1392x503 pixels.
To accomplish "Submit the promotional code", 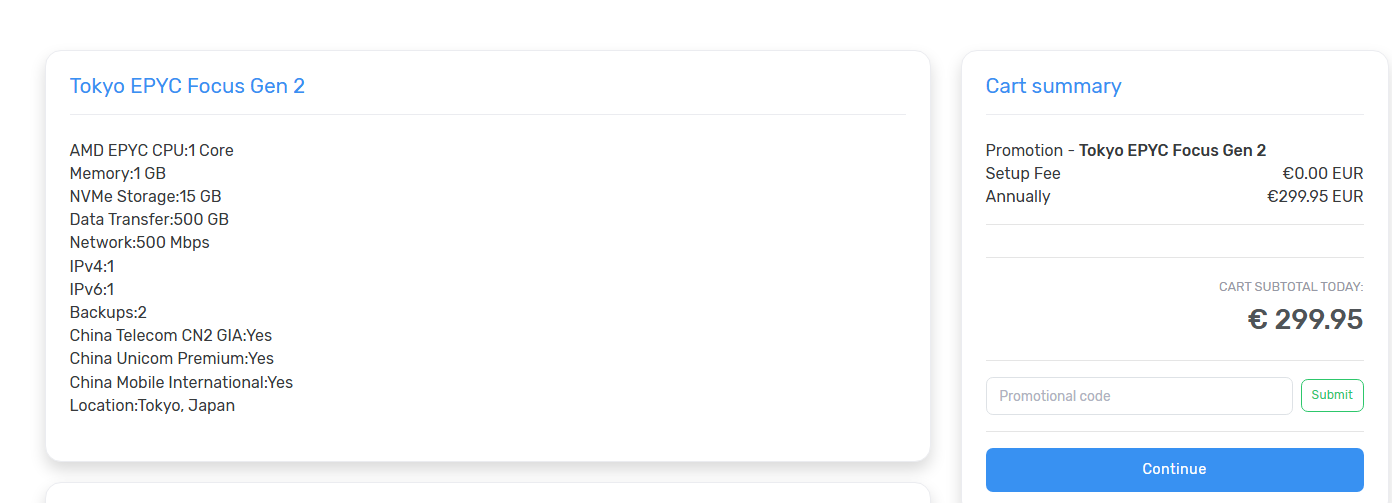I will (1332, 395).
